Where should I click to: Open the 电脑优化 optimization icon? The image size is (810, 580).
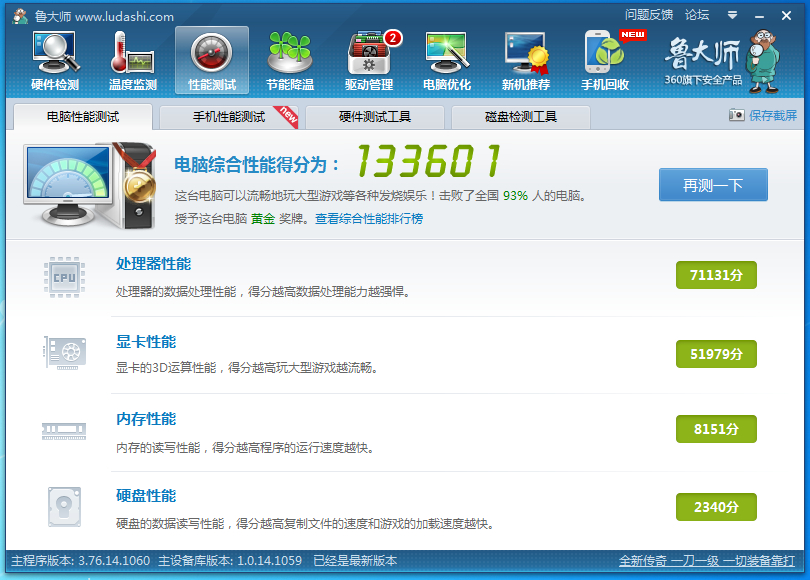[x=447, y=52]
